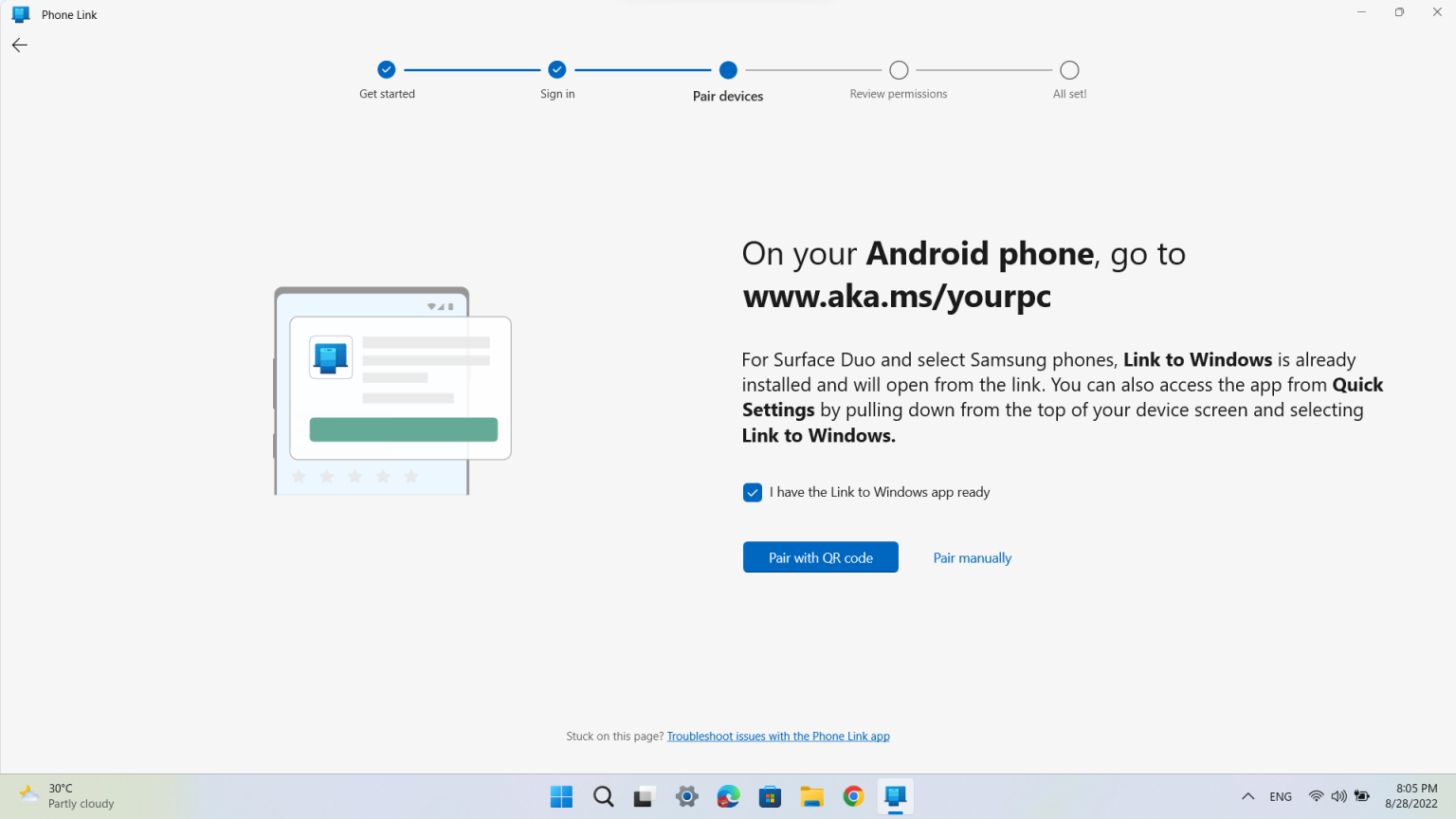1456x819 pixels.
Task: Click the Pair with QR code button
Action: click(x=820, y=557)
